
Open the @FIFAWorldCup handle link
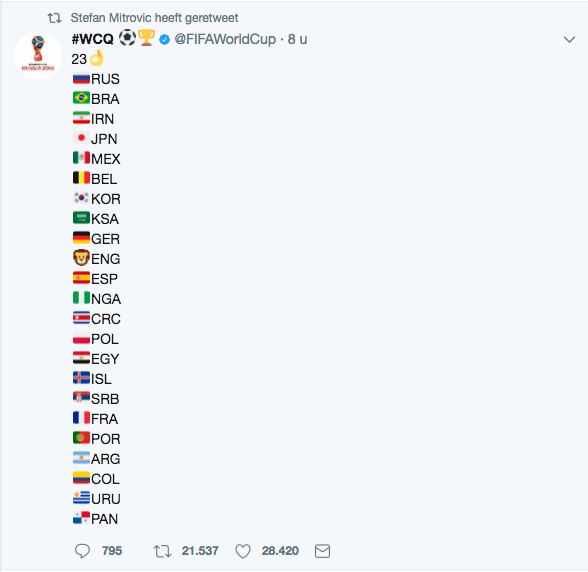click(225, 39)
